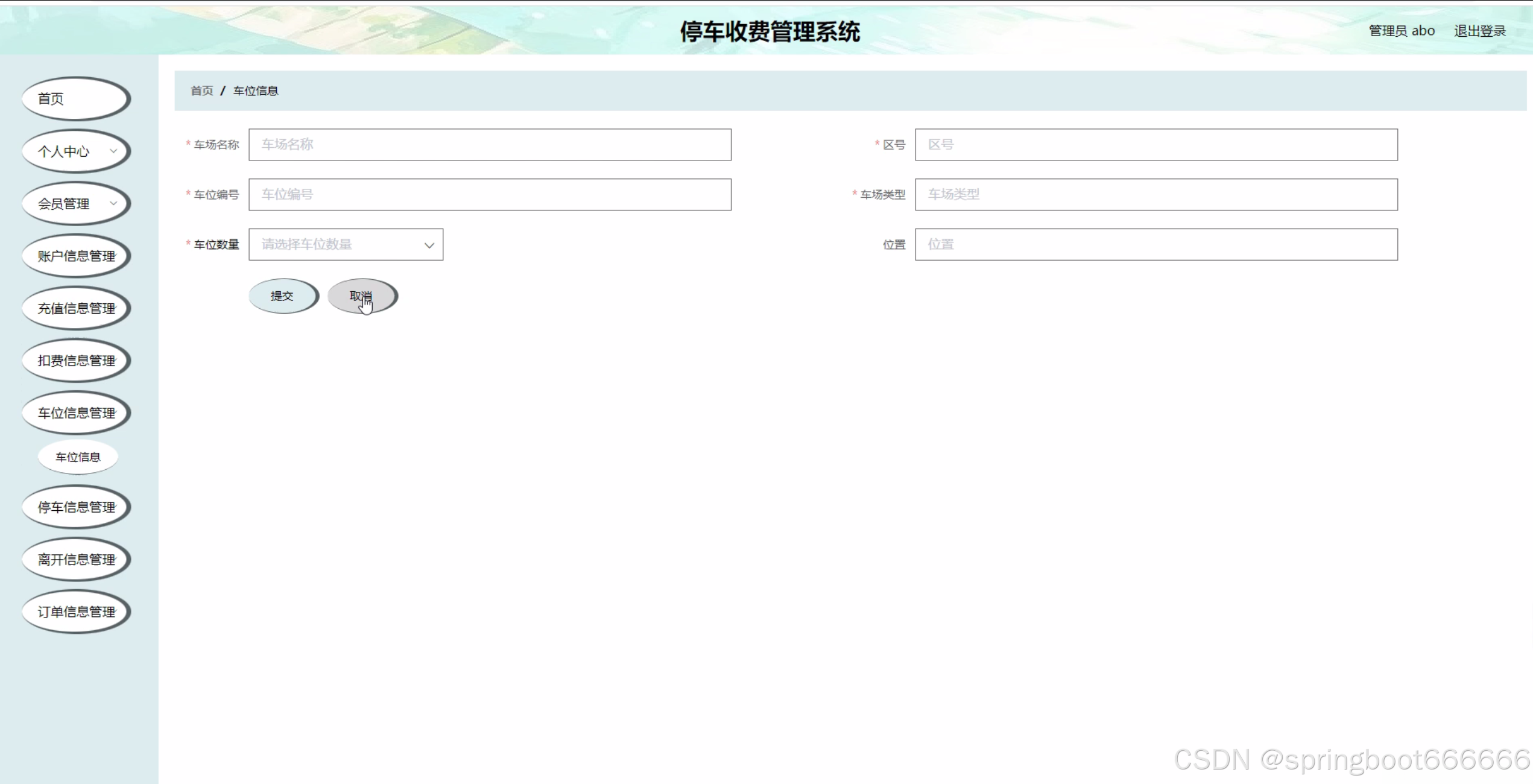Open 订单信息管理 sidebar menu
This screenshot has width=1533, height=784.
(x=75, y=612)
